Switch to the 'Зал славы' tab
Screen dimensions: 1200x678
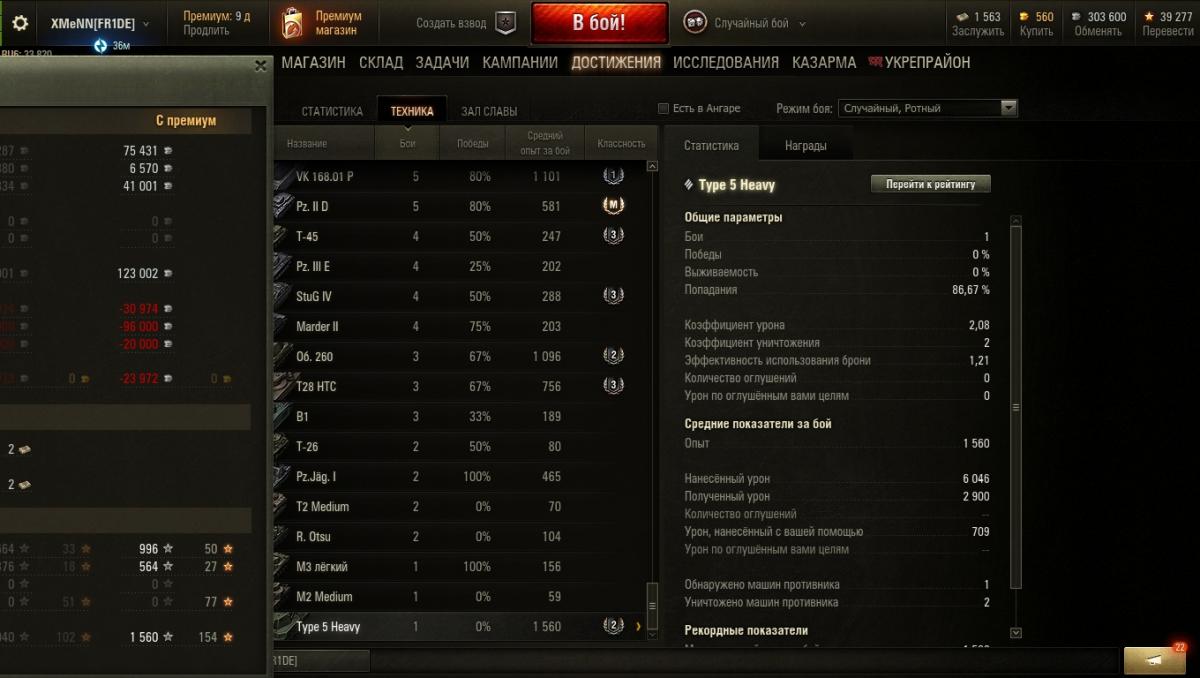pyautogui.click(x=489, y=111)
